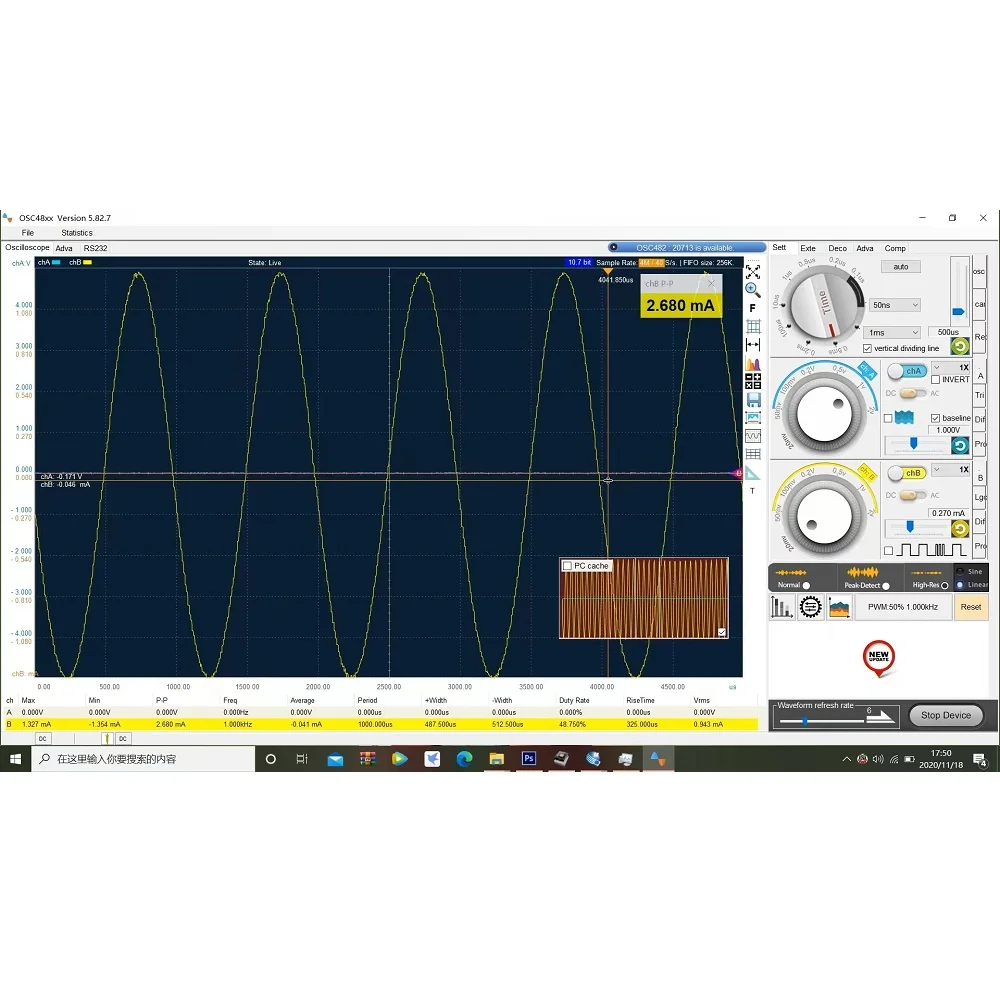
Task: Open the chB 1X probe dropdown
Action: click(x=951, y=469)
